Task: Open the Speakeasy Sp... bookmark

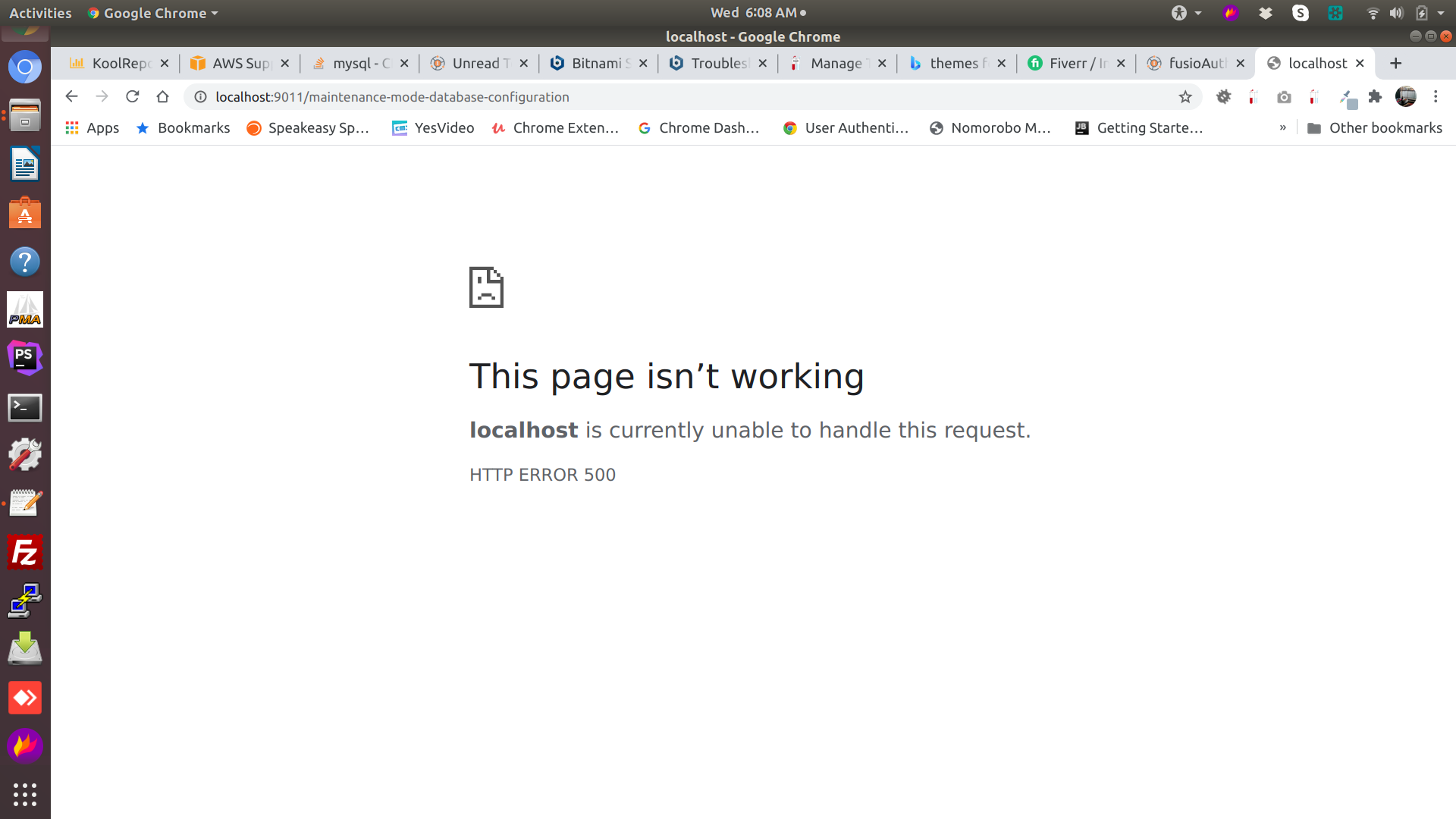Action: (308, 127)
